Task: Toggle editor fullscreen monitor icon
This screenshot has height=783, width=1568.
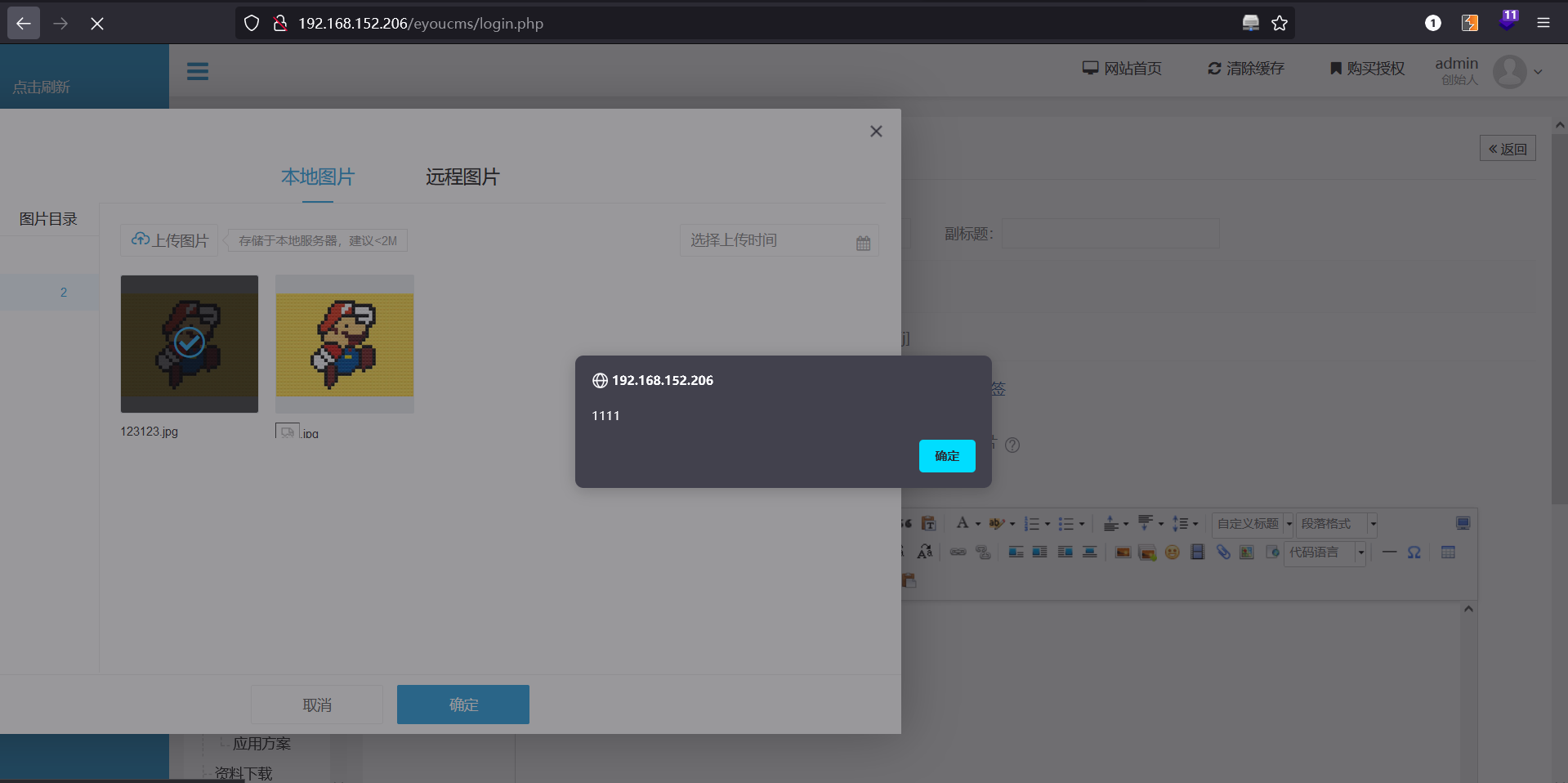Action: click(x=1463, y=523)
